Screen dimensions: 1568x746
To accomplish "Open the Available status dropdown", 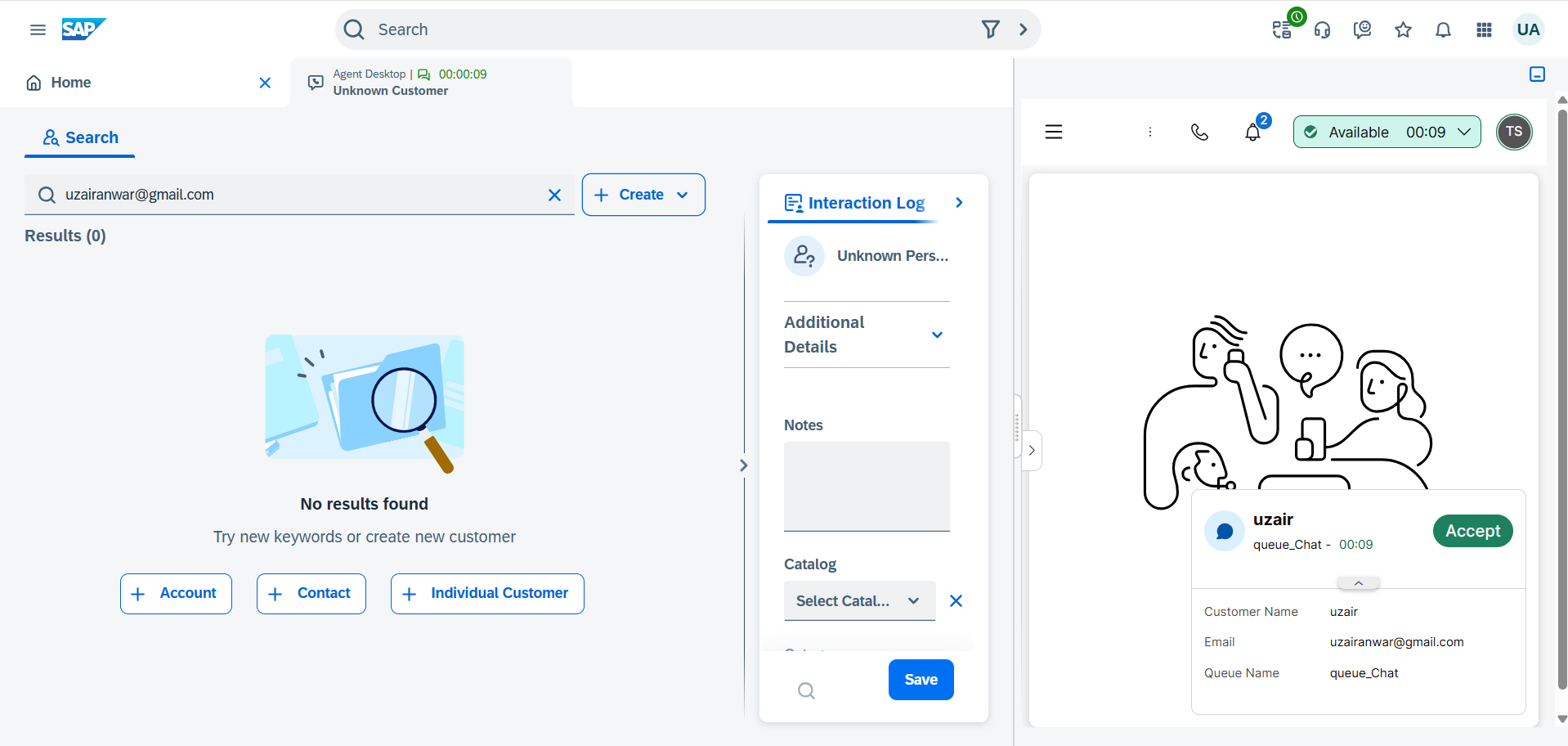I will point(1387,132).
